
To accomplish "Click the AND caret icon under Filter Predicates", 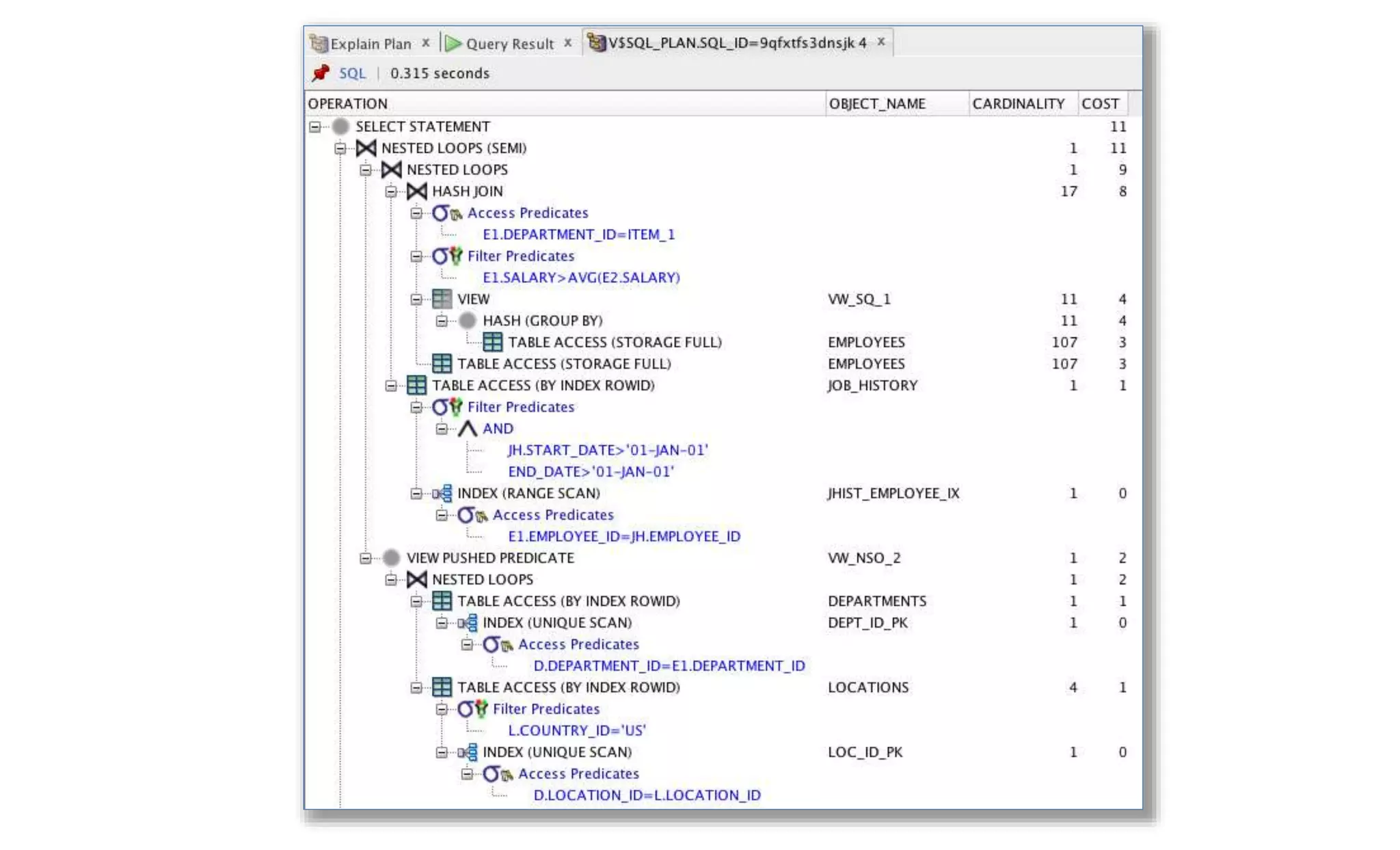I will [467, 429].
